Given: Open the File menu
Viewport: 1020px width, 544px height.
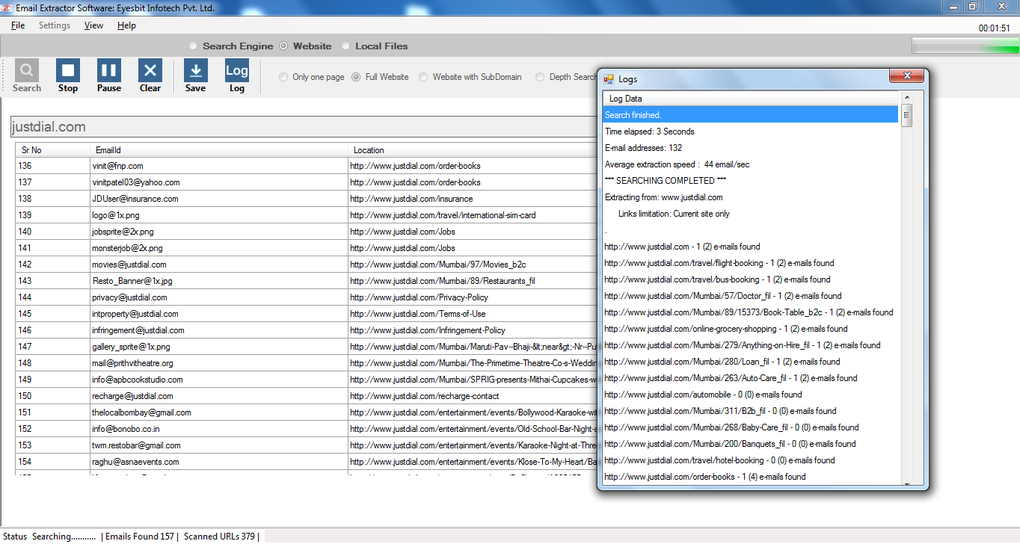Looking at the screenshot, I should click(18, 25).
